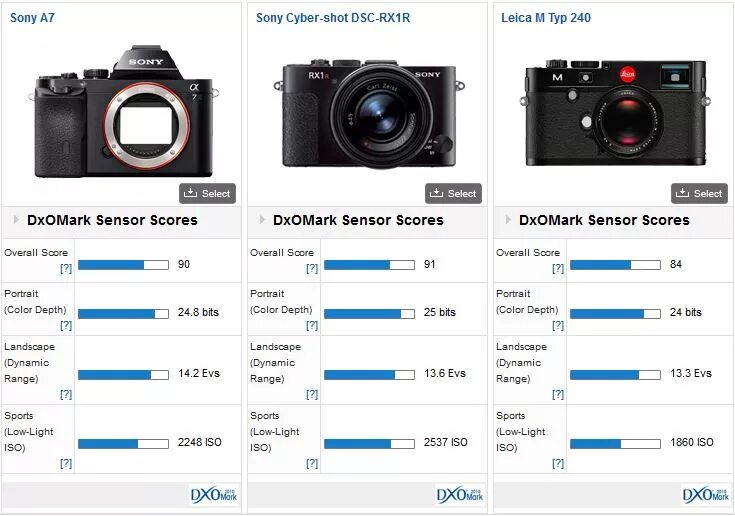Click the RX1R Portrait (Color Depth) label
The image size is (735, 516).
(281, 302)
